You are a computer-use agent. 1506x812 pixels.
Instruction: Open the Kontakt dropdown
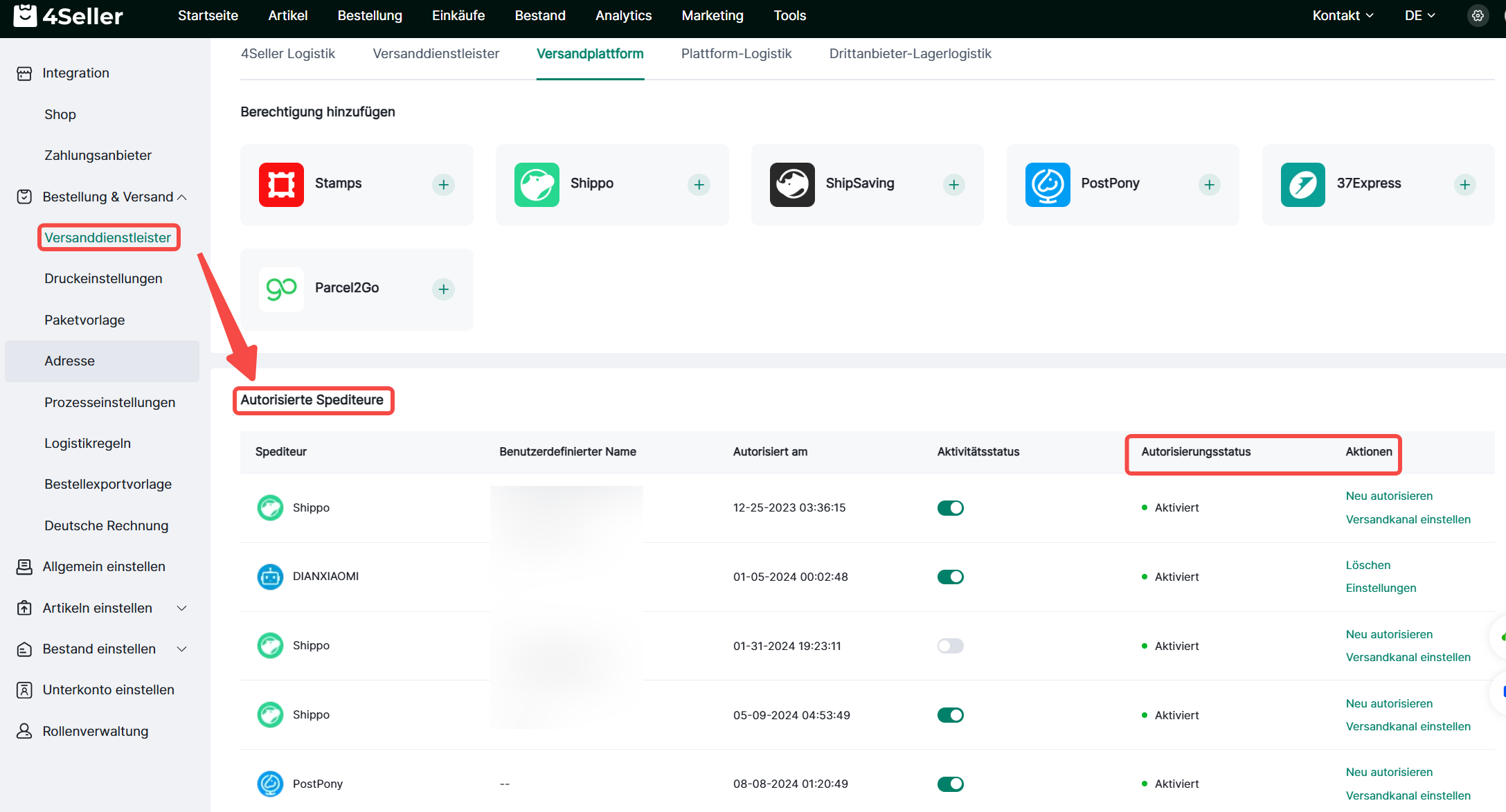click(x=1342, y=15)
